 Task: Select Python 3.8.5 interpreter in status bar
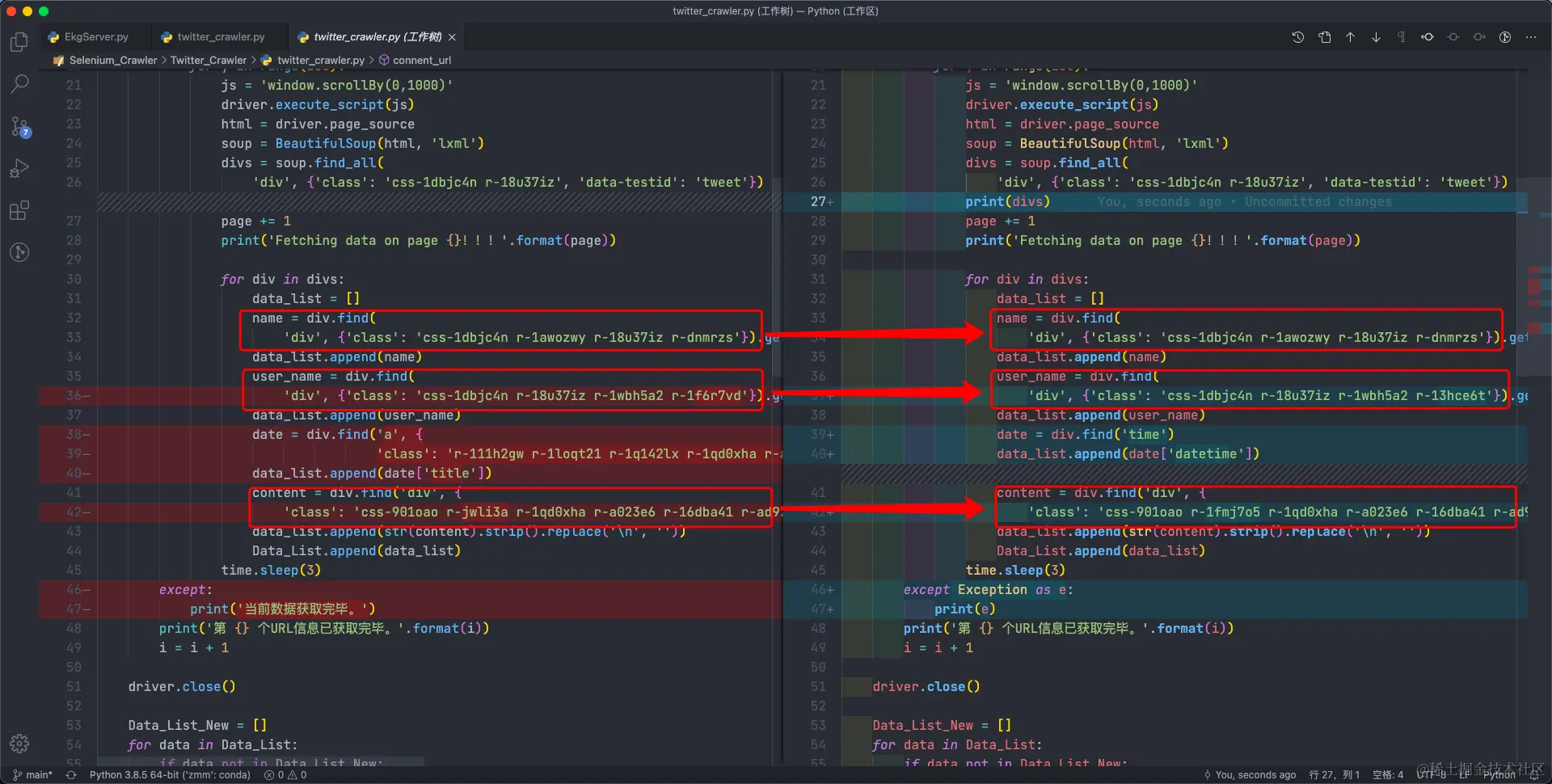pos(170,775)
